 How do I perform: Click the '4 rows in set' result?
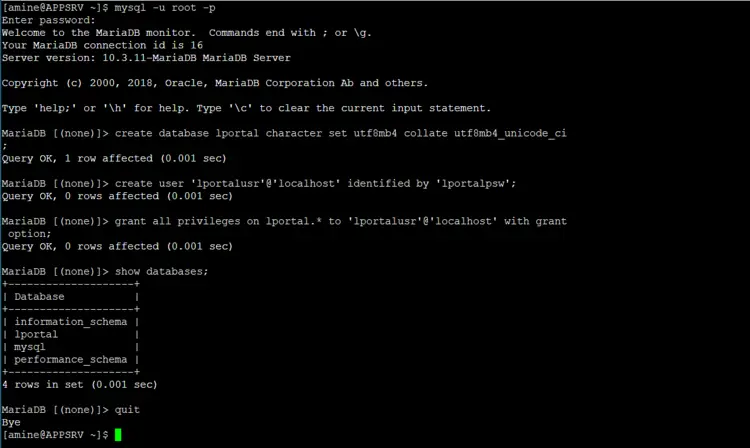tap(79, 384)
